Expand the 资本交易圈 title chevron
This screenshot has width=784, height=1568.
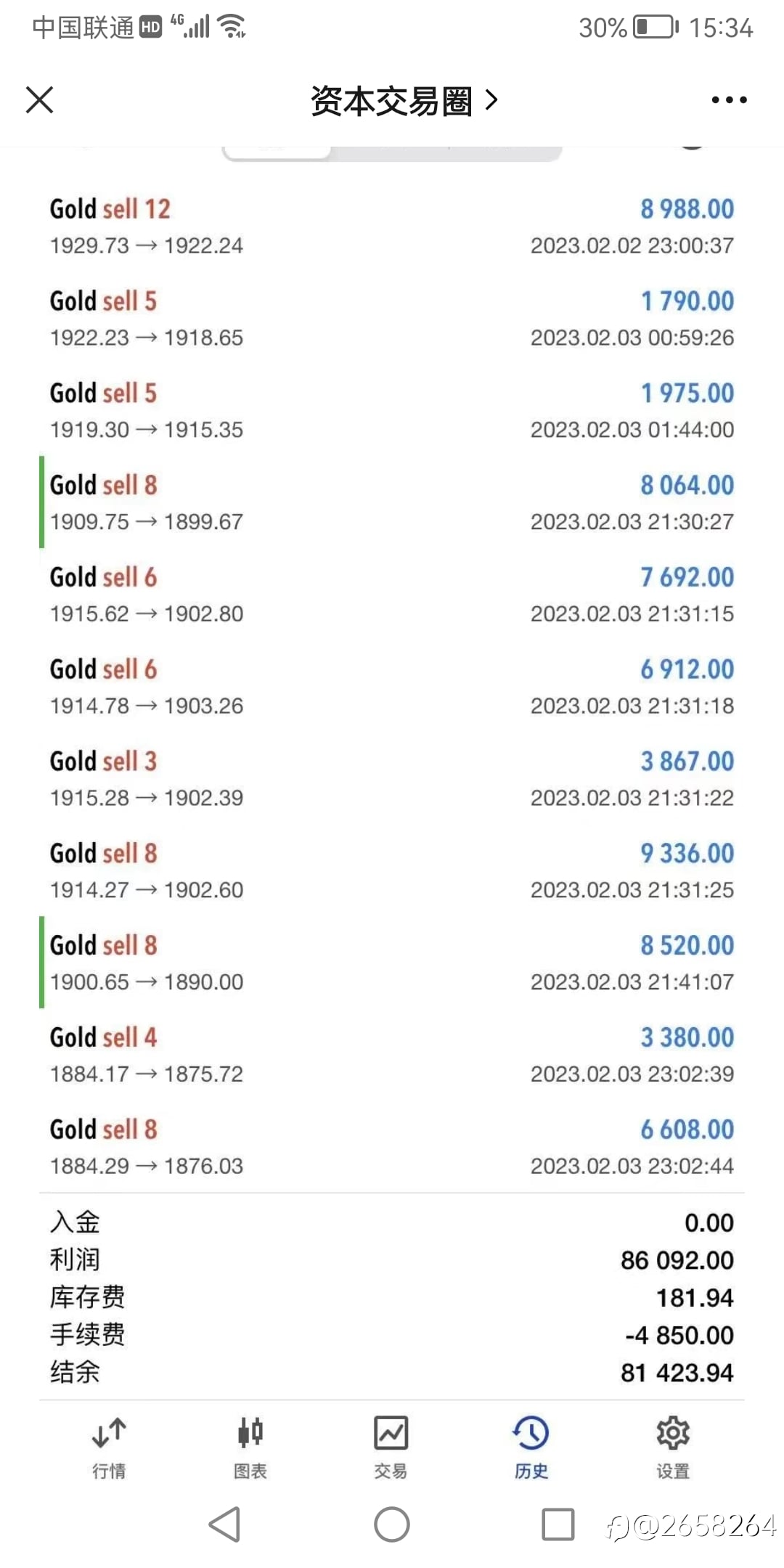coord(491,100)
